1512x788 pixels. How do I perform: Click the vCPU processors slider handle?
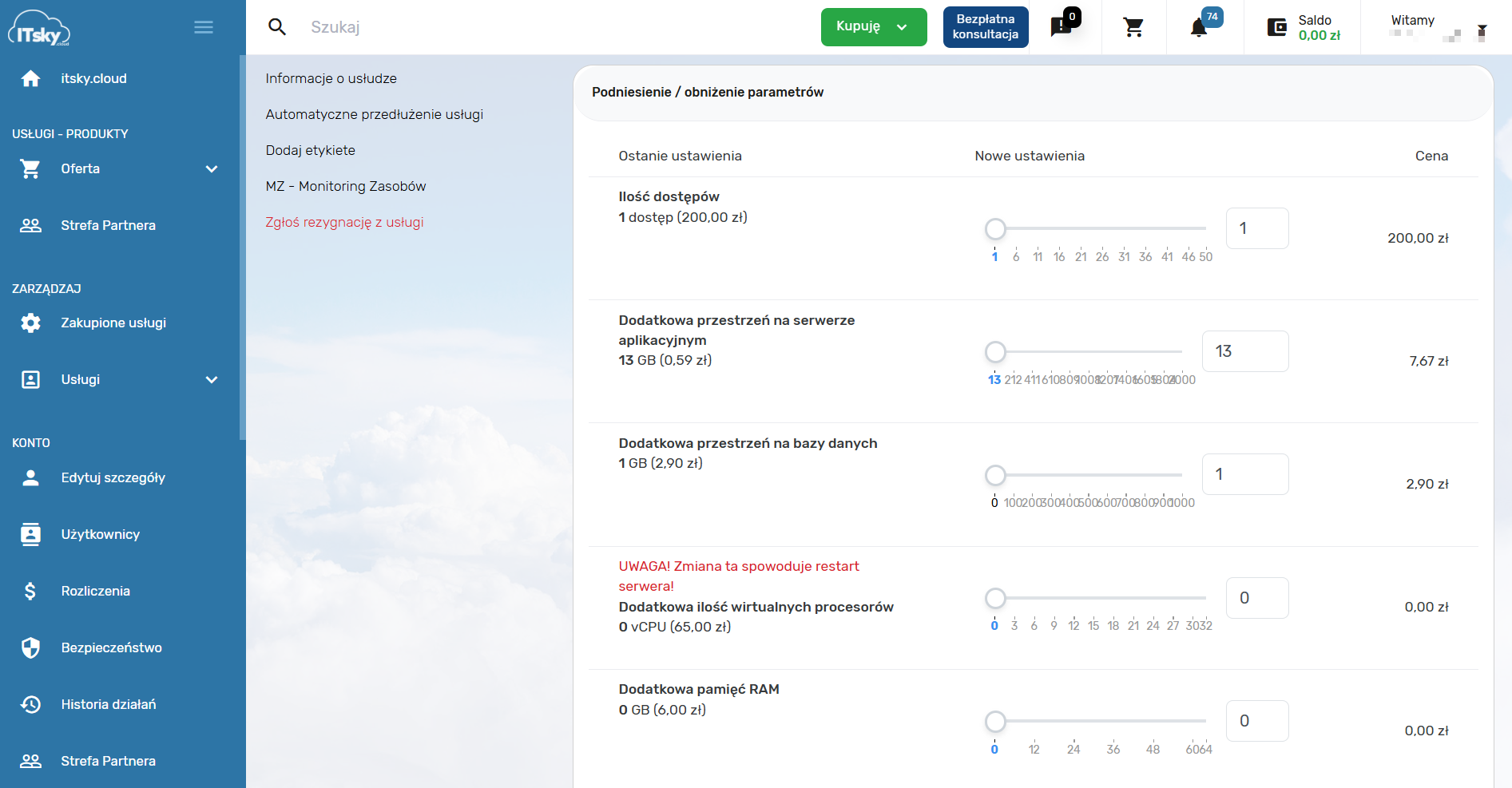995,598
